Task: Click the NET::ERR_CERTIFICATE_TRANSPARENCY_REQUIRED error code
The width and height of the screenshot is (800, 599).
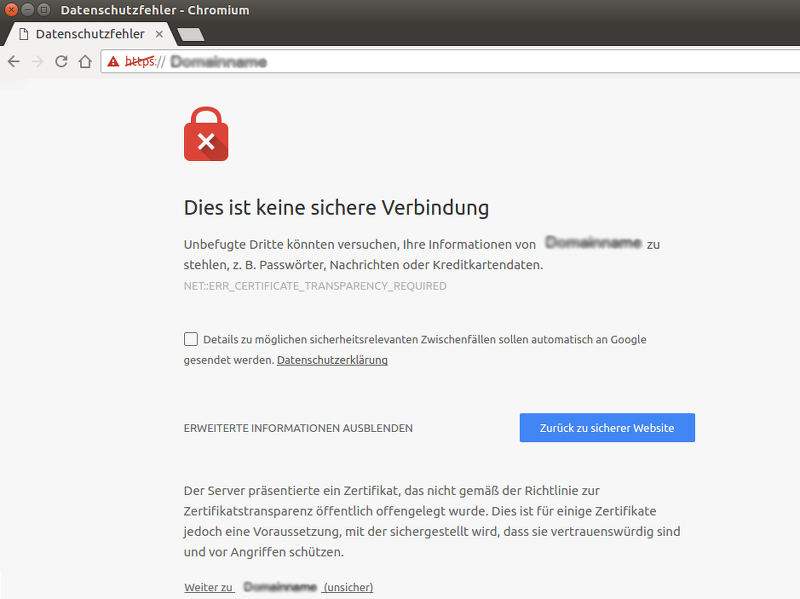Action: click(315, 286)
